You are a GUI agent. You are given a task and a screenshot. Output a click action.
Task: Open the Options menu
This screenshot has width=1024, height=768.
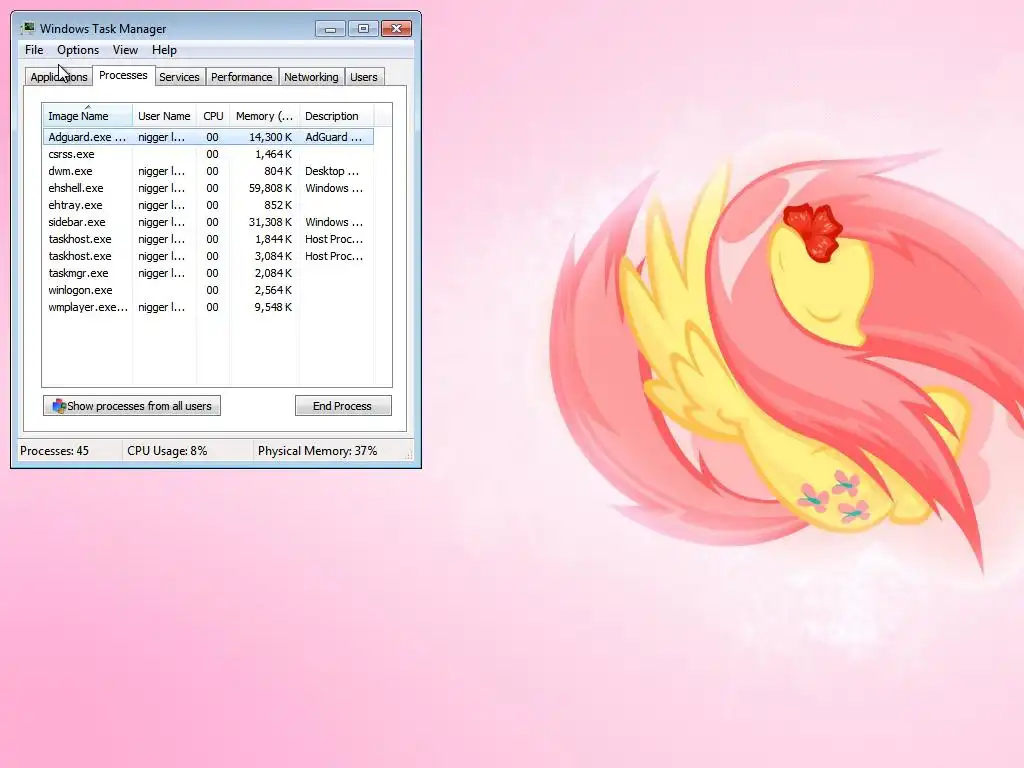[78, 50]
